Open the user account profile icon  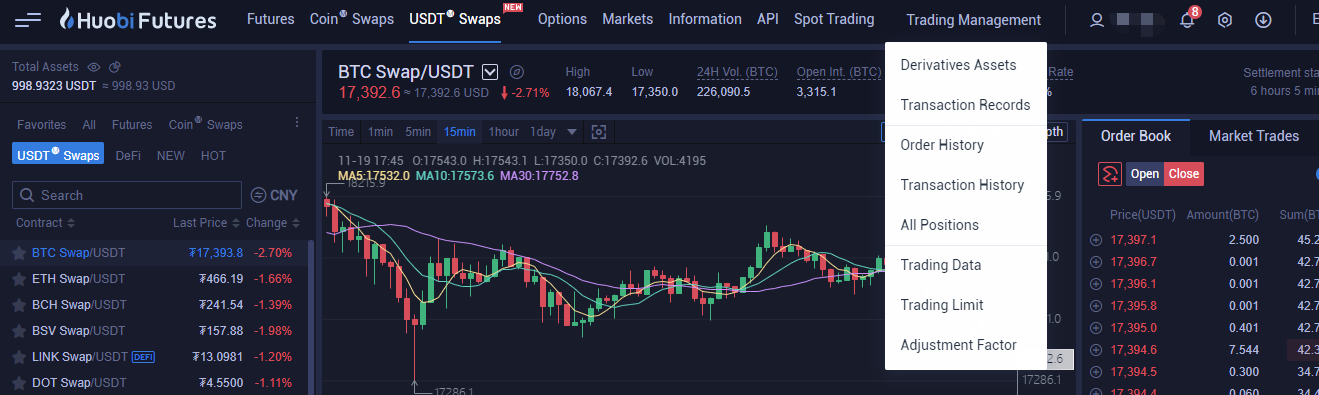(x=1097, y=20)
